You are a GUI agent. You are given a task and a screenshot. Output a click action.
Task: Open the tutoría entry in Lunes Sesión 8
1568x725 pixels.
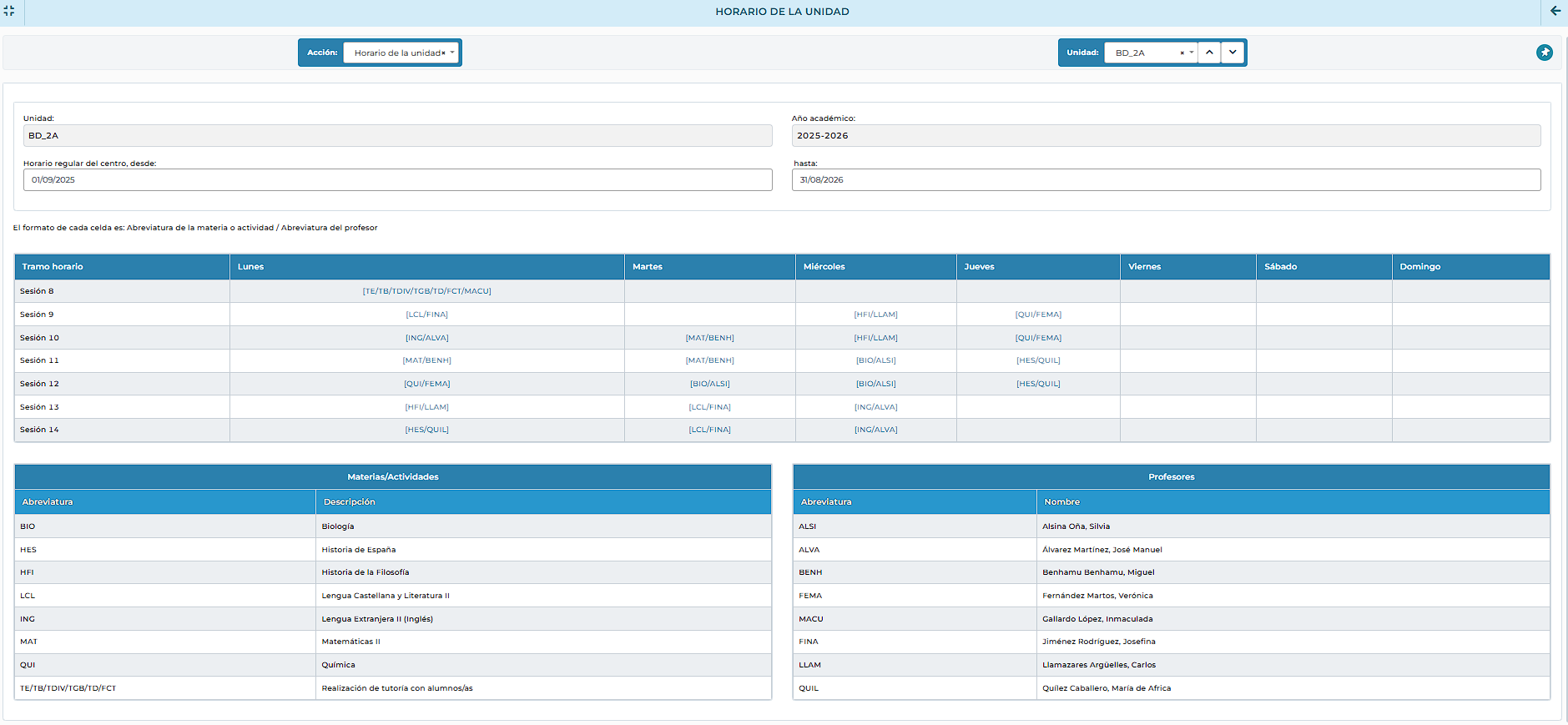426,291
